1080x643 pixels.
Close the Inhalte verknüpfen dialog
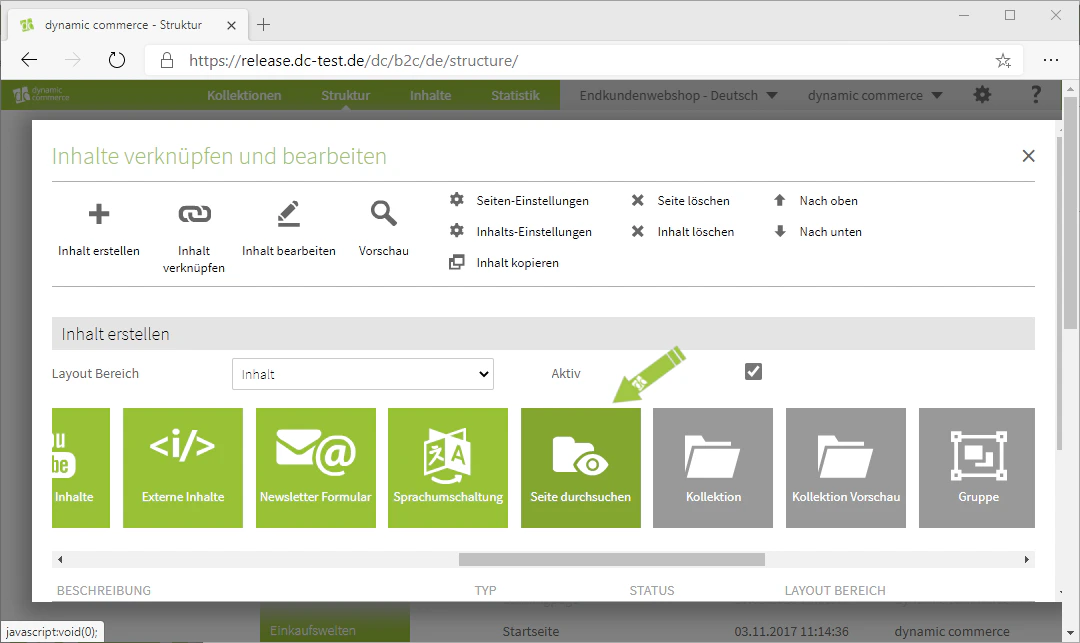[x=1028, y=156]
